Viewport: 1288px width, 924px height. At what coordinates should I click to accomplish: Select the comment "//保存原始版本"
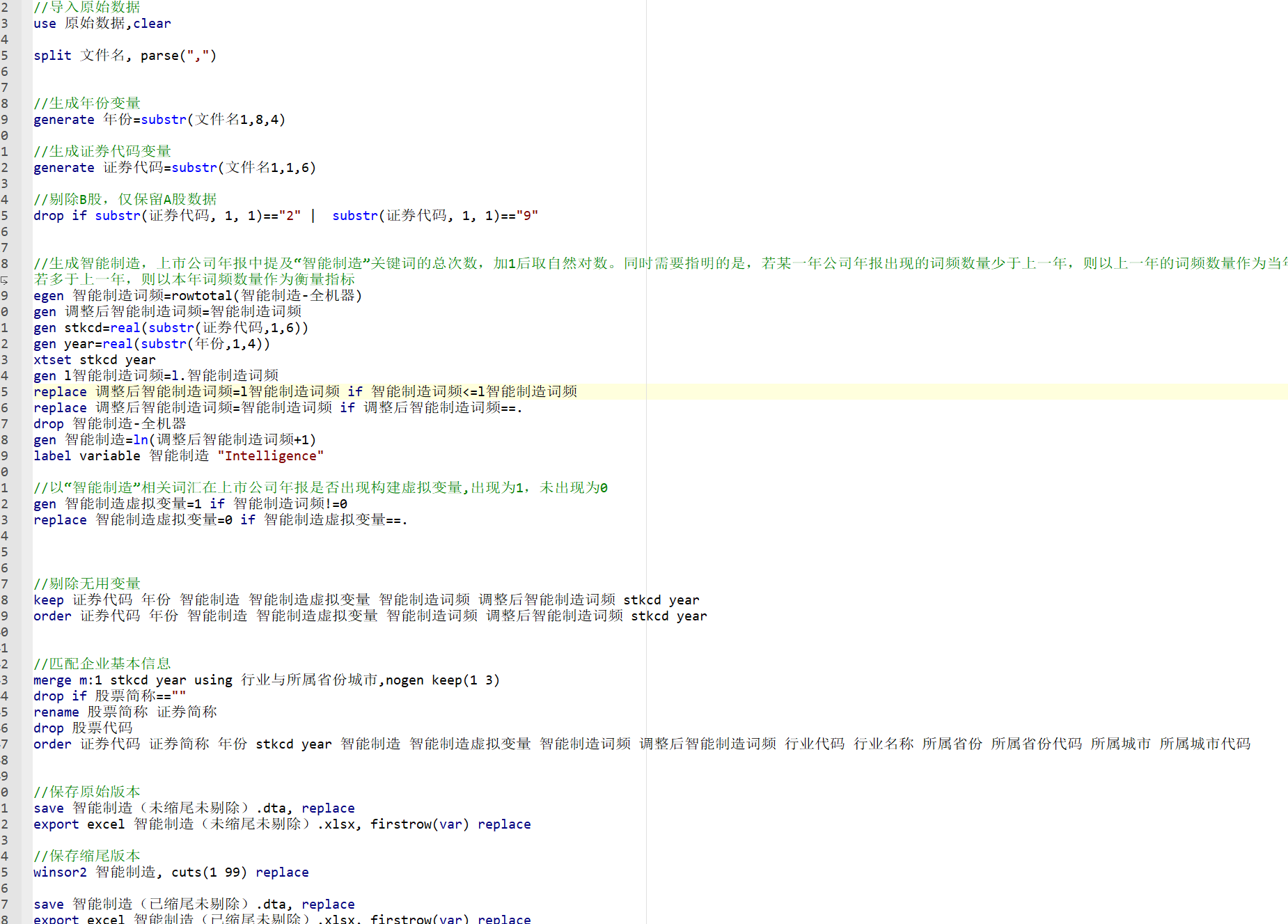pos(87,792)
